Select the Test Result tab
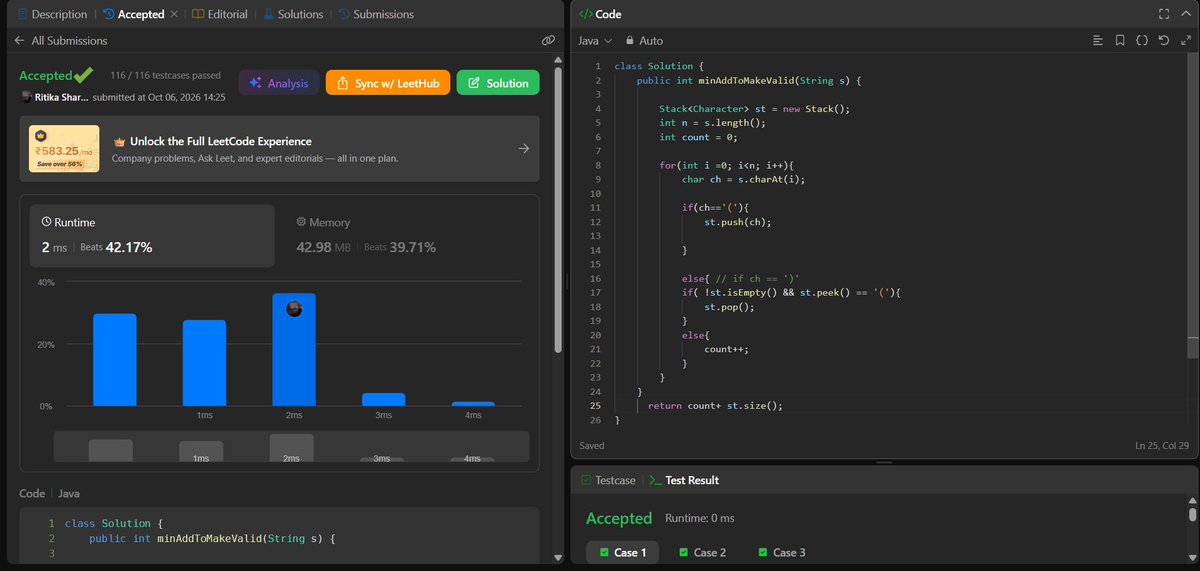This screenshot has height=571, width=1200. pos(684,480)
